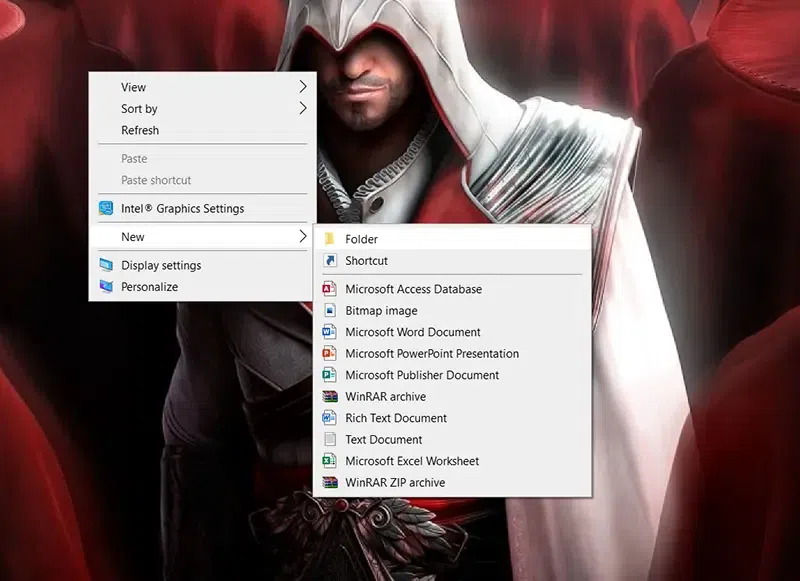
Task: Click the WinRAR ZIP archive icon
Action: coord(330,482)
